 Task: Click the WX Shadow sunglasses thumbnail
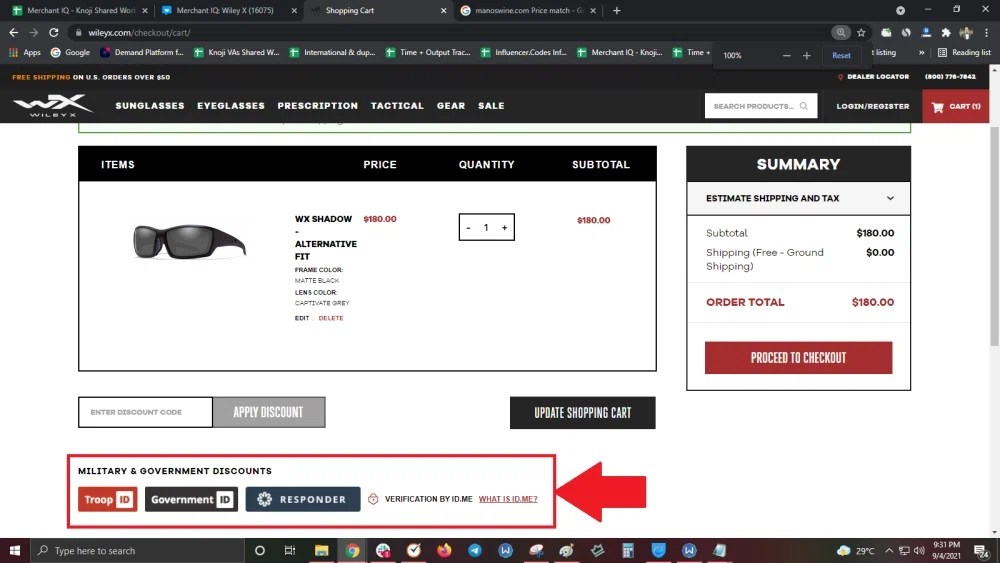(x=189, y=241)
